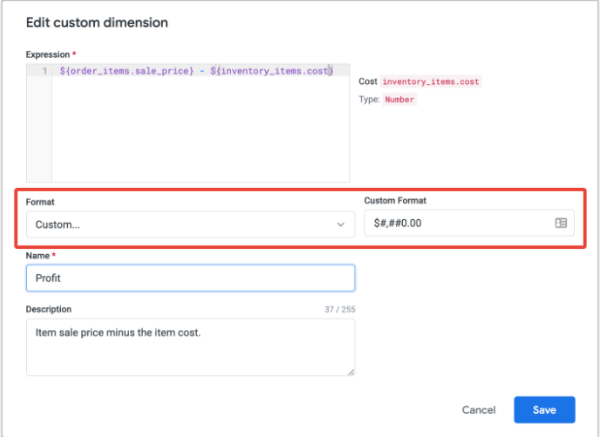Click the inventory_items.cost tag in the Cost info
This screenshot has width=600, height=437.
point(430,82)
